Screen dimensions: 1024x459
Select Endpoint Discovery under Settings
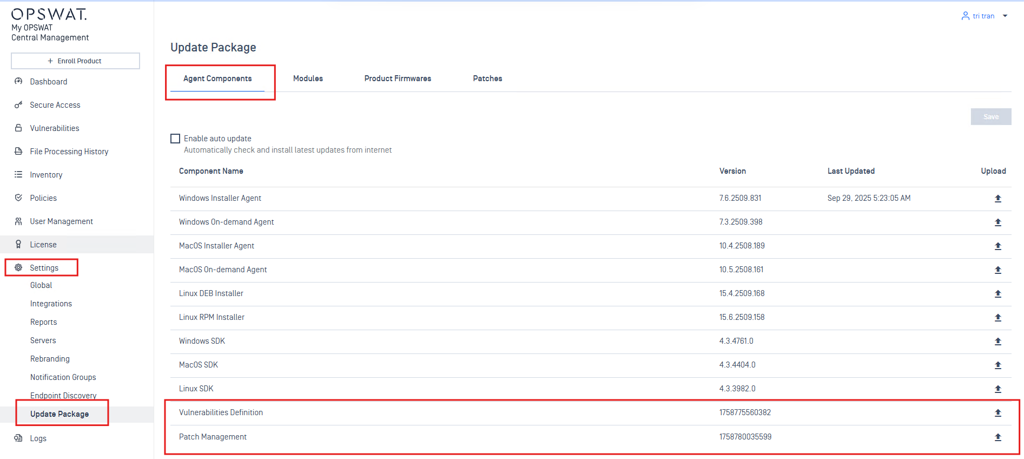pos(63,396)
